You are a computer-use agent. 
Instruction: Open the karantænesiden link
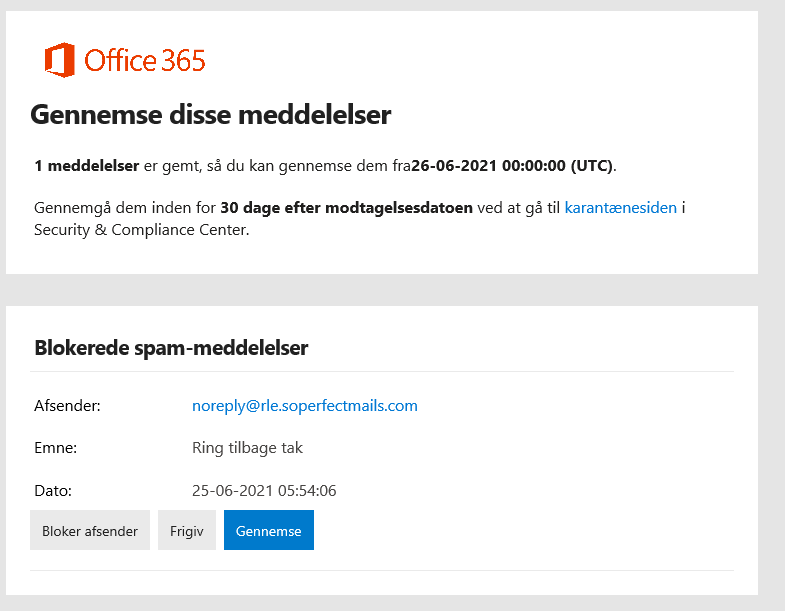(x=621, y=207)
